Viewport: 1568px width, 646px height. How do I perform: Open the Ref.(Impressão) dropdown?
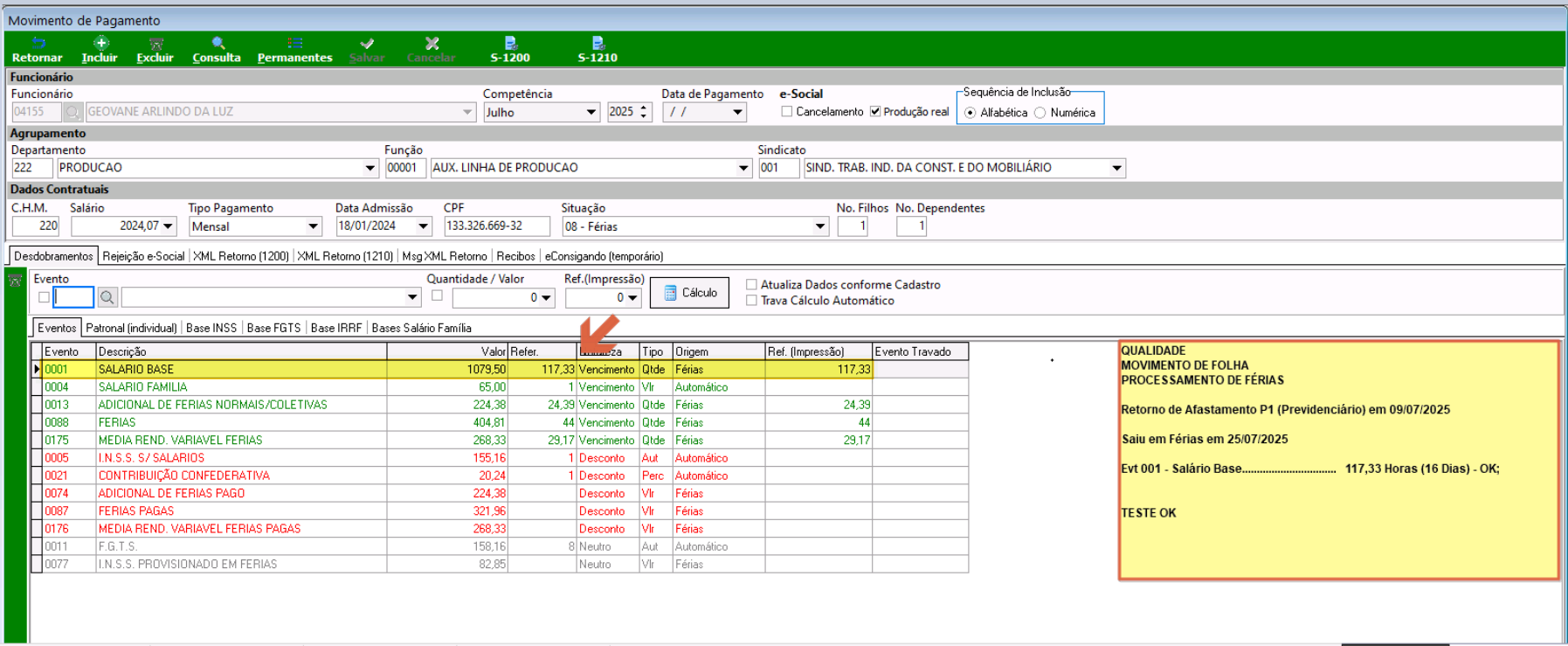632,298
